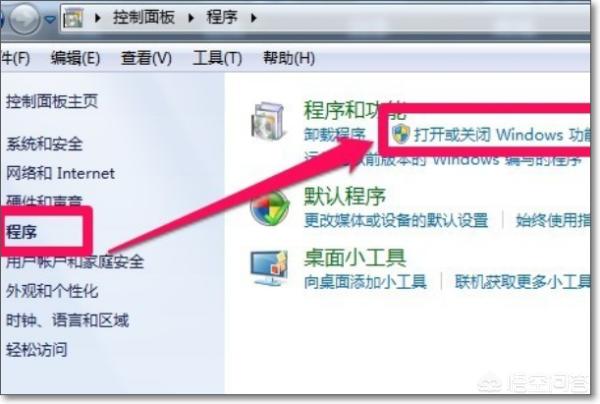Open 打开或关闭 Windows 功能 link
This screenshot has height=404, width=600.
pyautogui.click(x=502, y=135)
